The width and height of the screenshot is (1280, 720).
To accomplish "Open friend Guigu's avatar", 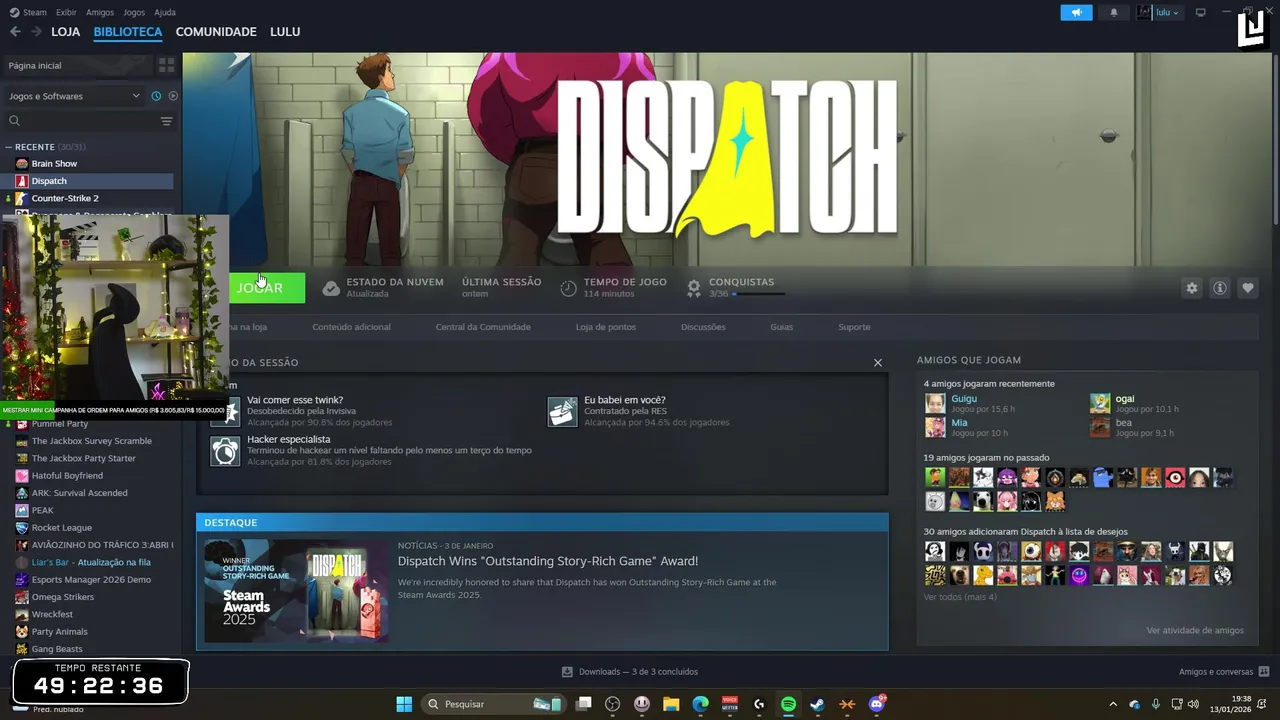I will (x=935, y=403).
